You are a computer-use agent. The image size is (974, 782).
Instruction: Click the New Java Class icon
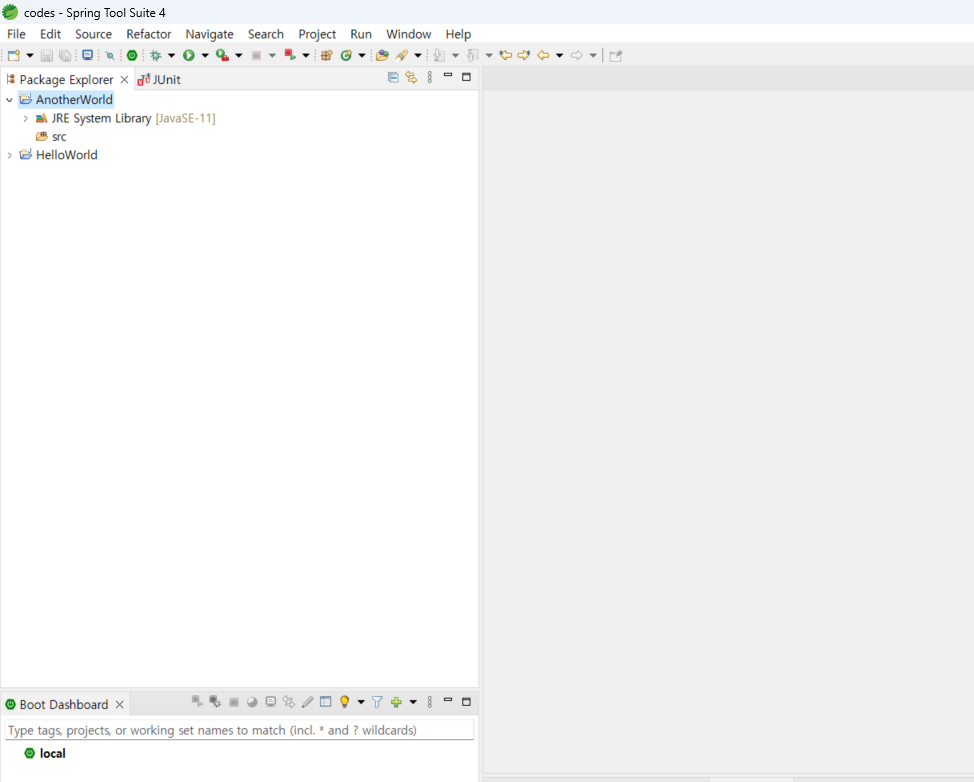click(346, 55)
